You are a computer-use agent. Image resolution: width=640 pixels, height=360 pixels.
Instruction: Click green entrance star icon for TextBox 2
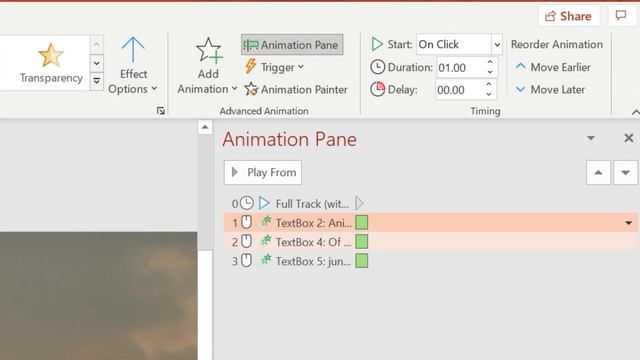pyautogui.click(x=266, y=221)
